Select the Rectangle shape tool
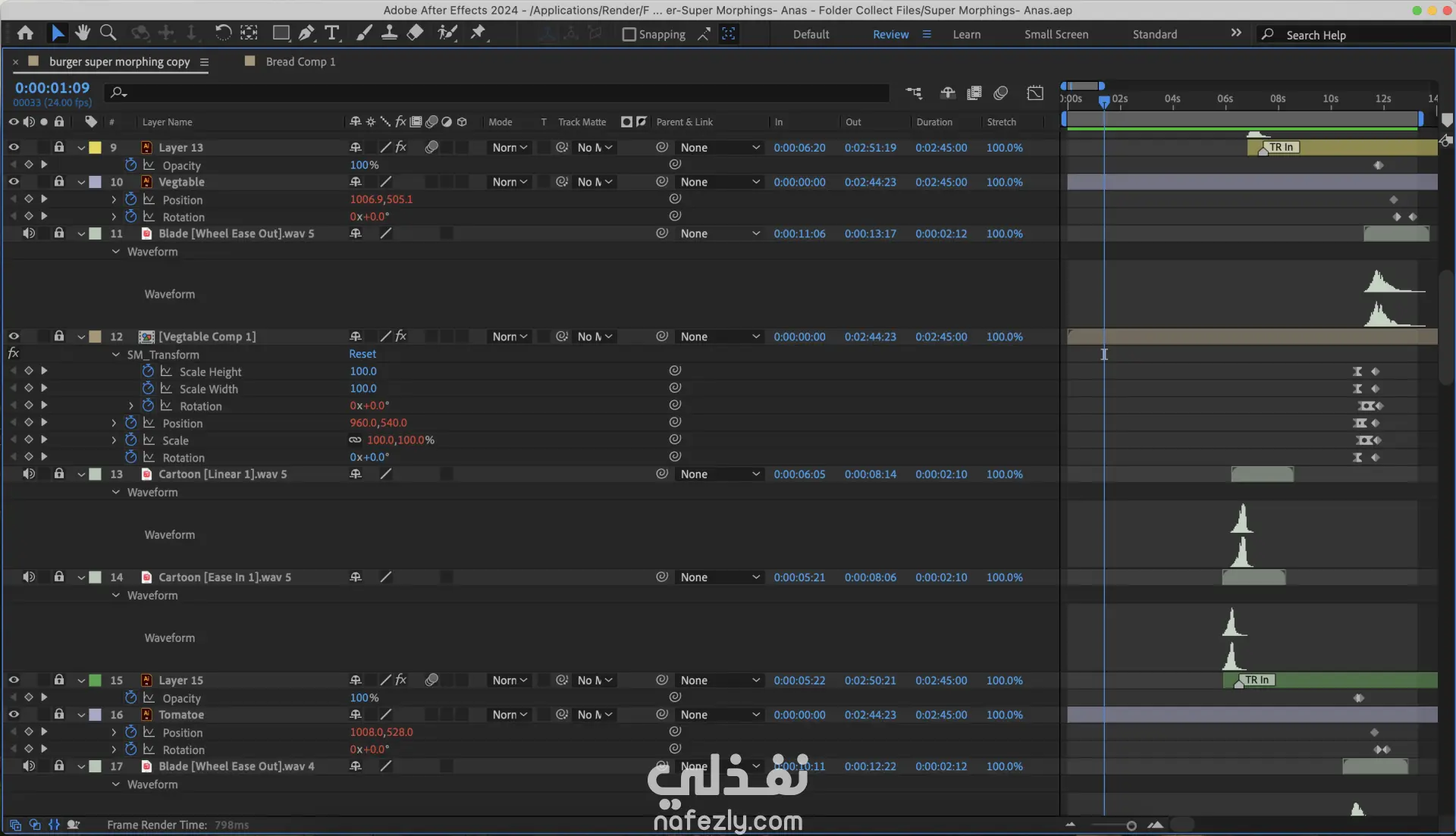The width and height of the screenshot is (1456, 836). pos(281,33)
